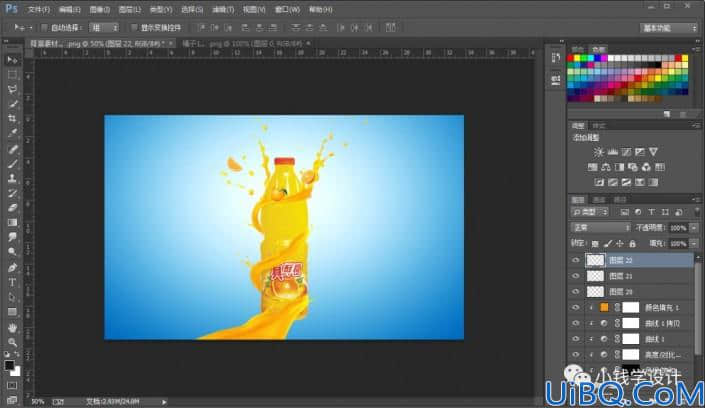This screenshot has height=408, width=705.
Task: Add a Color Balance adjustment layer
Action: coord(606,167)
